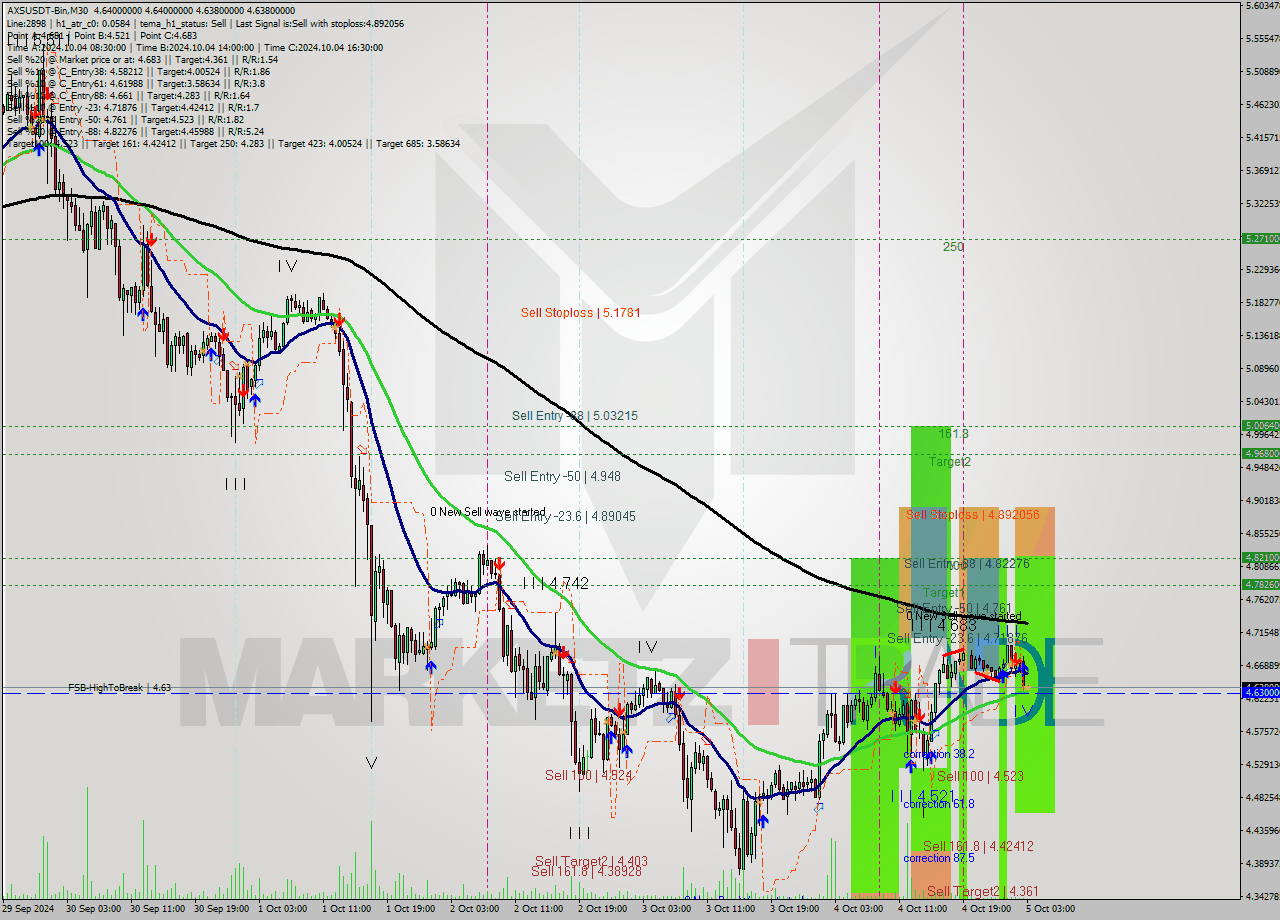The width and height of the screenshot is (1280, 920).
Task: Click the 'correction 87.5' label
Action: click(x=939, y=858)
